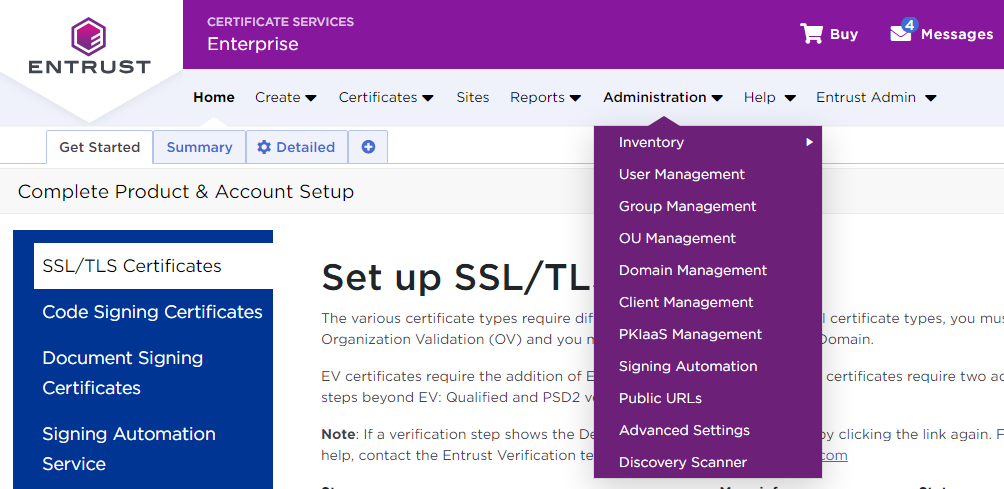Open the Reports dropdown menu
This screenshot has height=489, width=1004.
click(544, 97)
